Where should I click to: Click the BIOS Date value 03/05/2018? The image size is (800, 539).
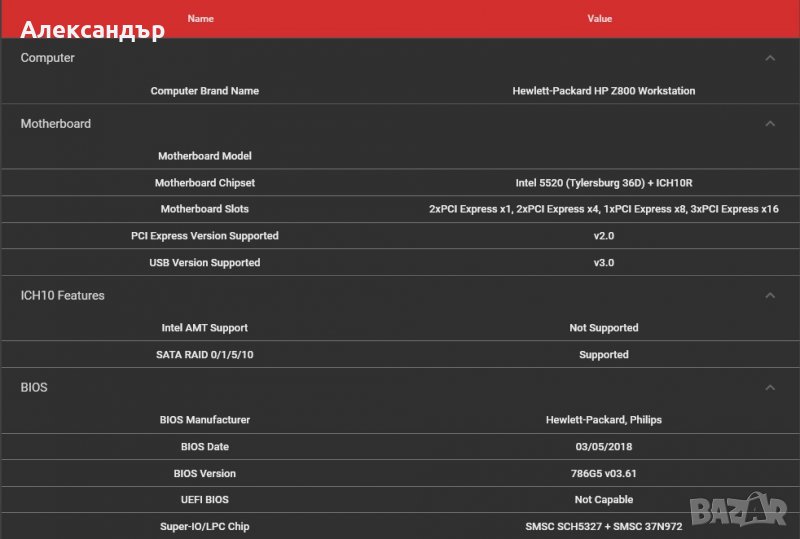click(x=603, y=447)
